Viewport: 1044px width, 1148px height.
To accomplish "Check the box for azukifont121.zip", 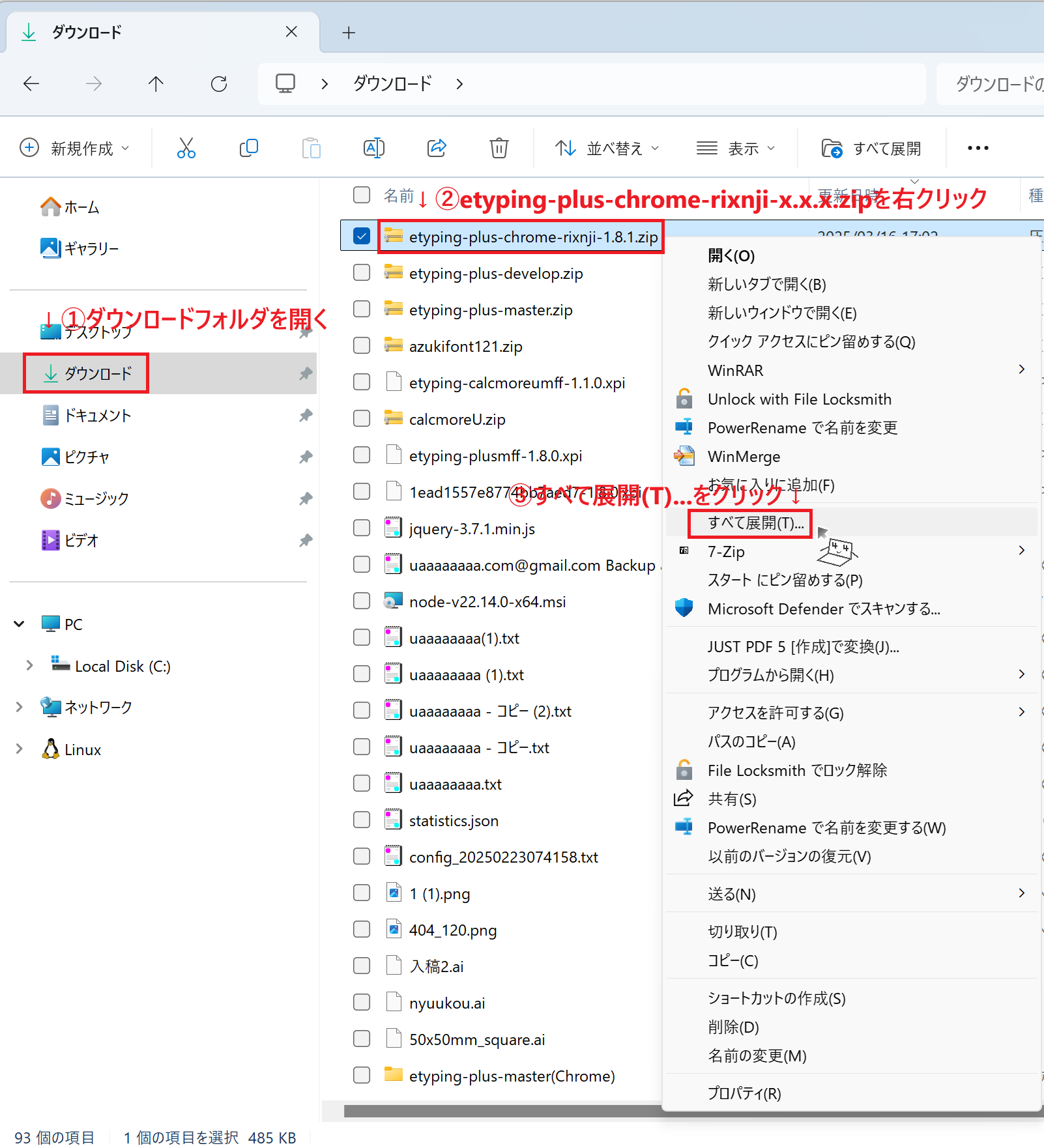I will pos(362,345).
